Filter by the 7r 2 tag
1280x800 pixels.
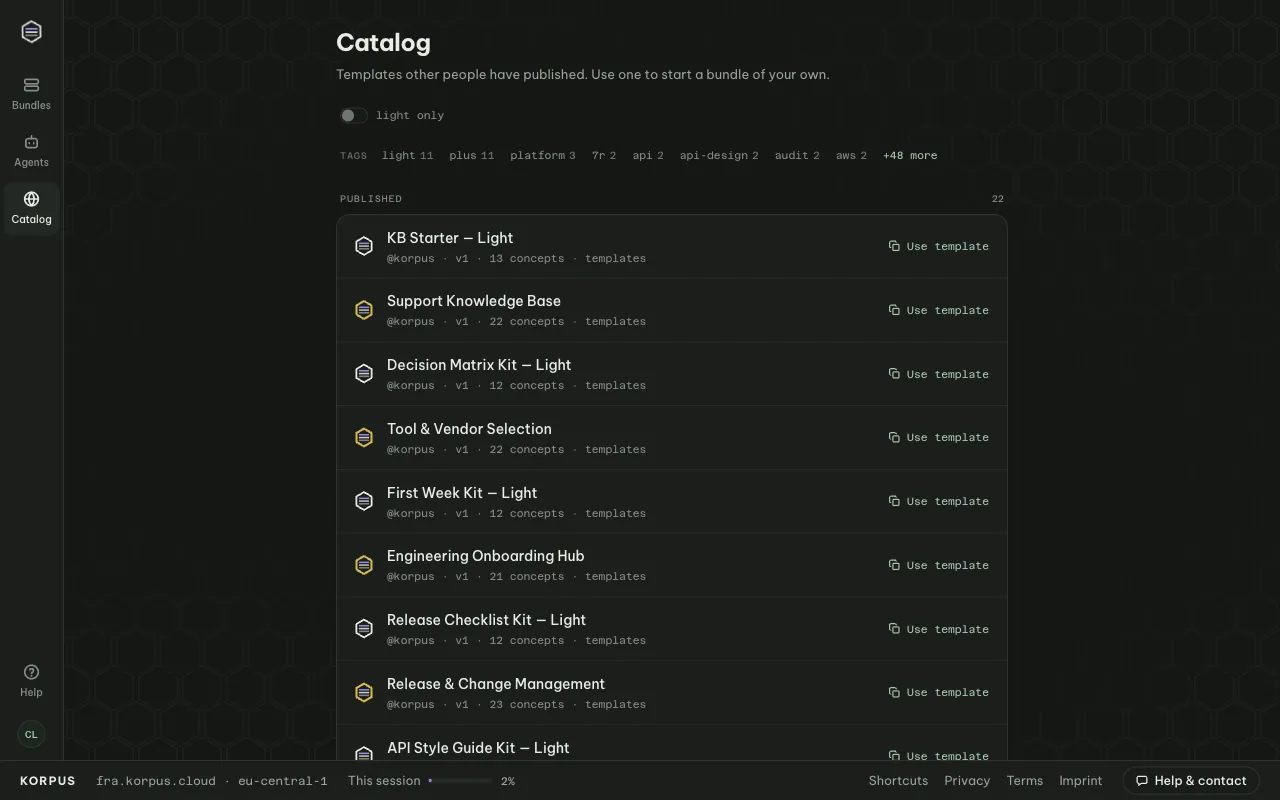tap(604, 156)
